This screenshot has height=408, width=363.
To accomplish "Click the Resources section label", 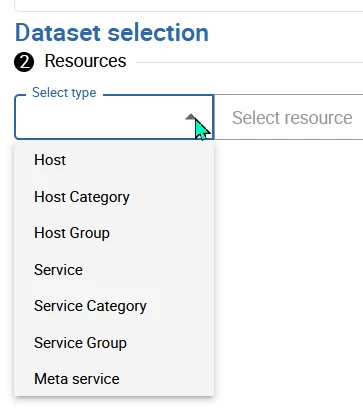I will point(85,61).
